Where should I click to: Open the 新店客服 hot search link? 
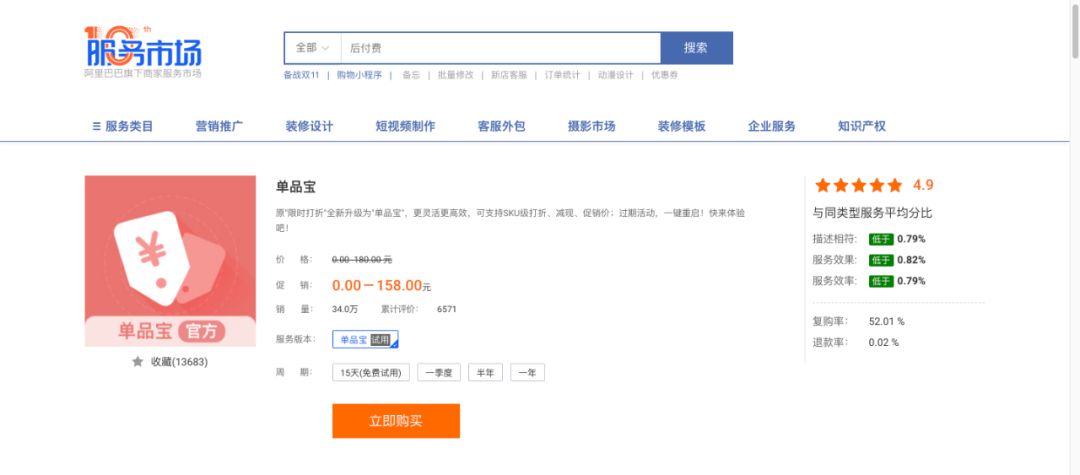tap(509, 75)
